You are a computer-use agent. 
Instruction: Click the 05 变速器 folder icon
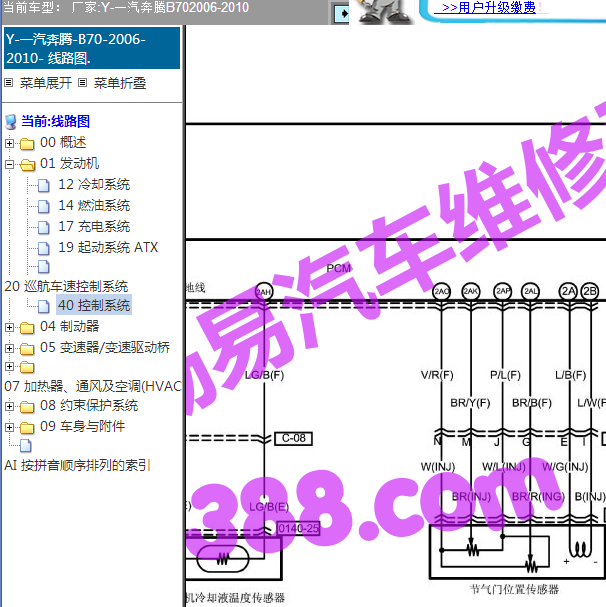pos(27,349)
